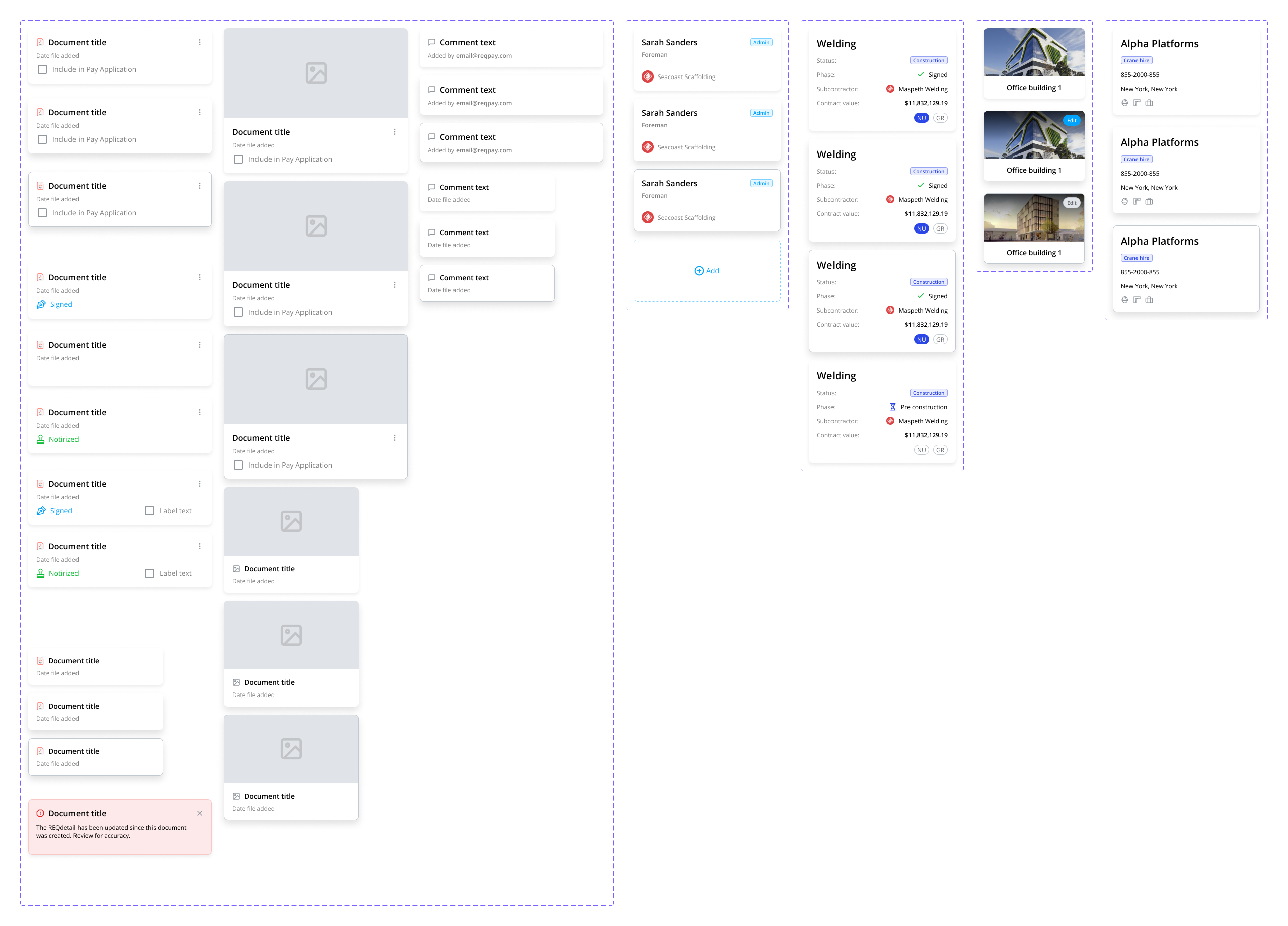Click the hourglass Pre construction icon
The height and width of the screenshot is (926, 1288).
(893, 407)
